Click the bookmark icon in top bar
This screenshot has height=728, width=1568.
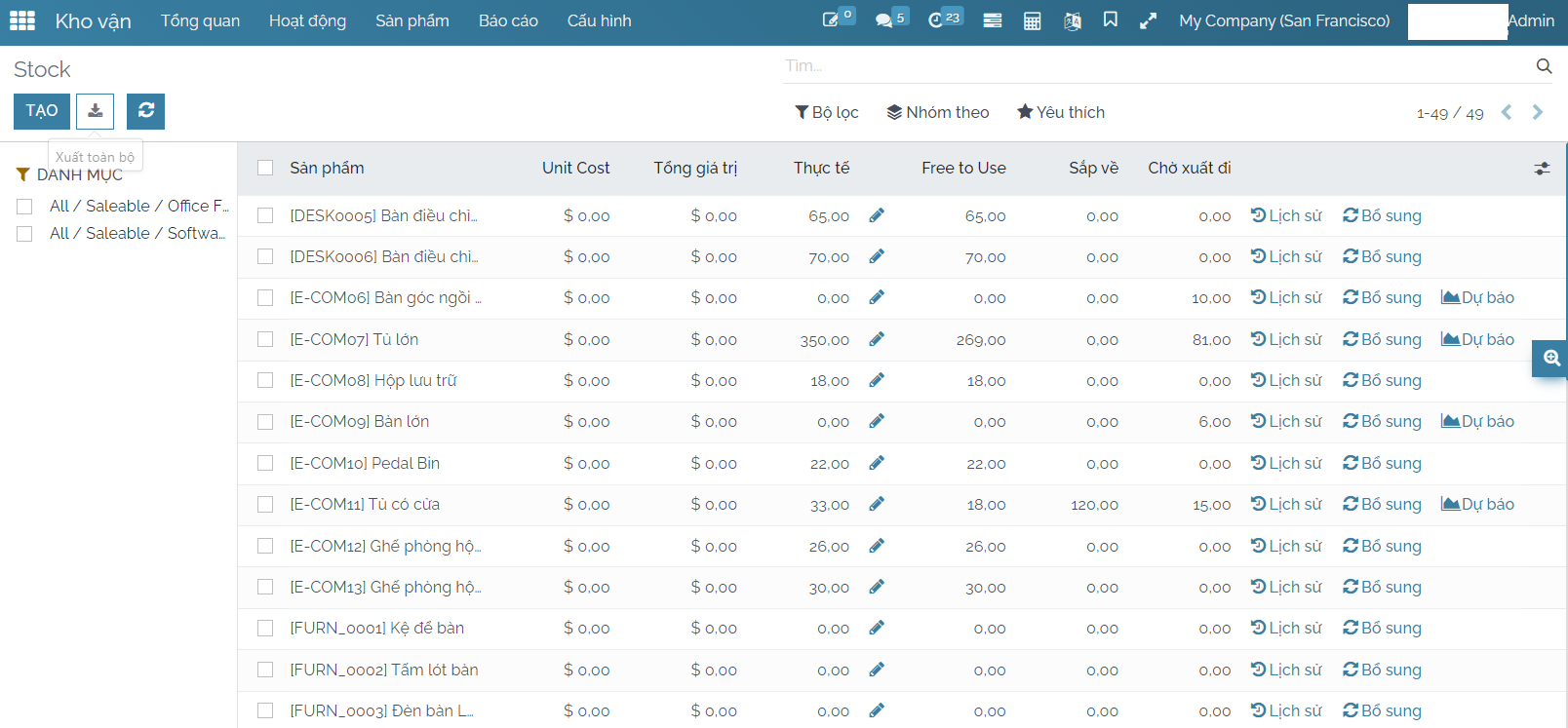[x=1110, y=20]
